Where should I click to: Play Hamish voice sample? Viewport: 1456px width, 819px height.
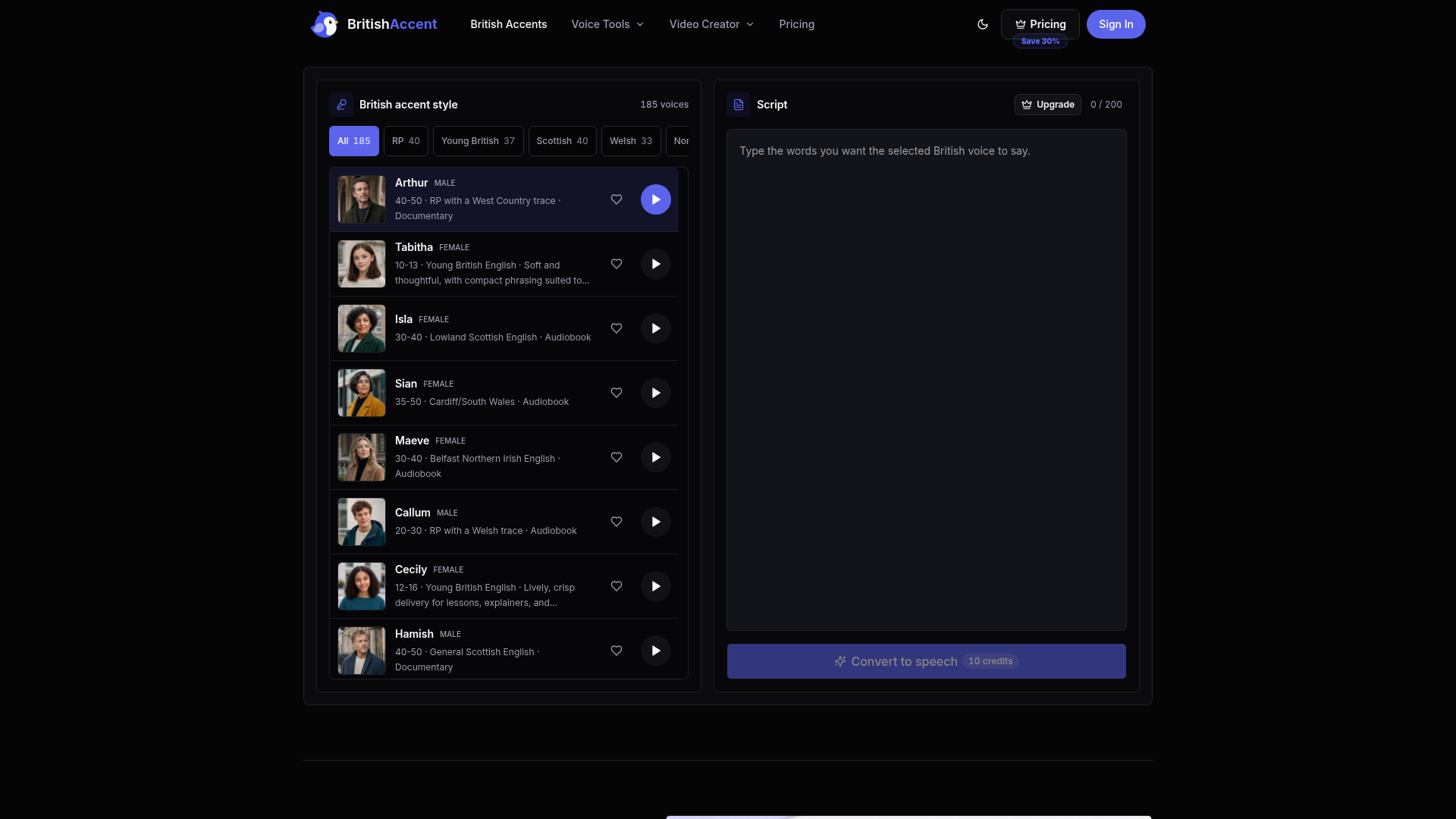656,651
